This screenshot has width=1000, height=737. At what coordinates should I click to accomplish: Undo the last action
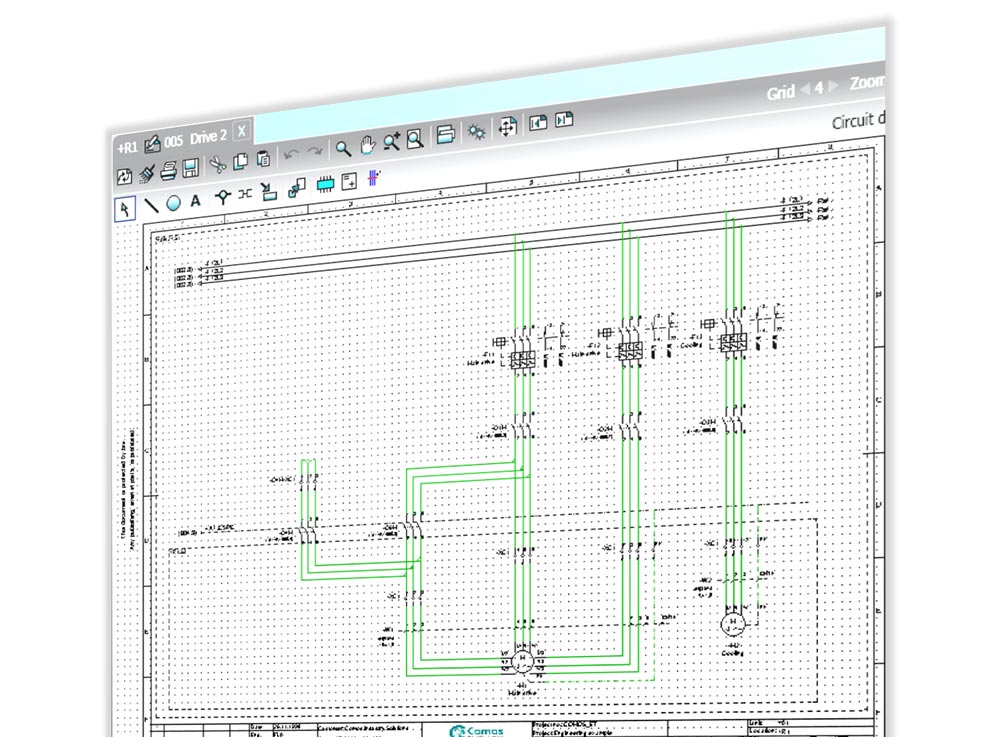[291, 154]
